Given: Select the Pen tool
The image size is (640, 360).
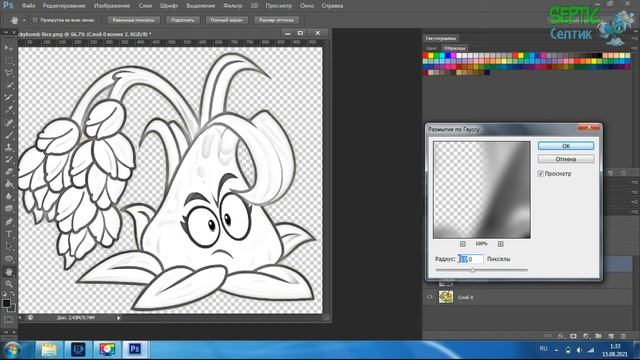Looking at the screenshot, I should pos(9,222).
